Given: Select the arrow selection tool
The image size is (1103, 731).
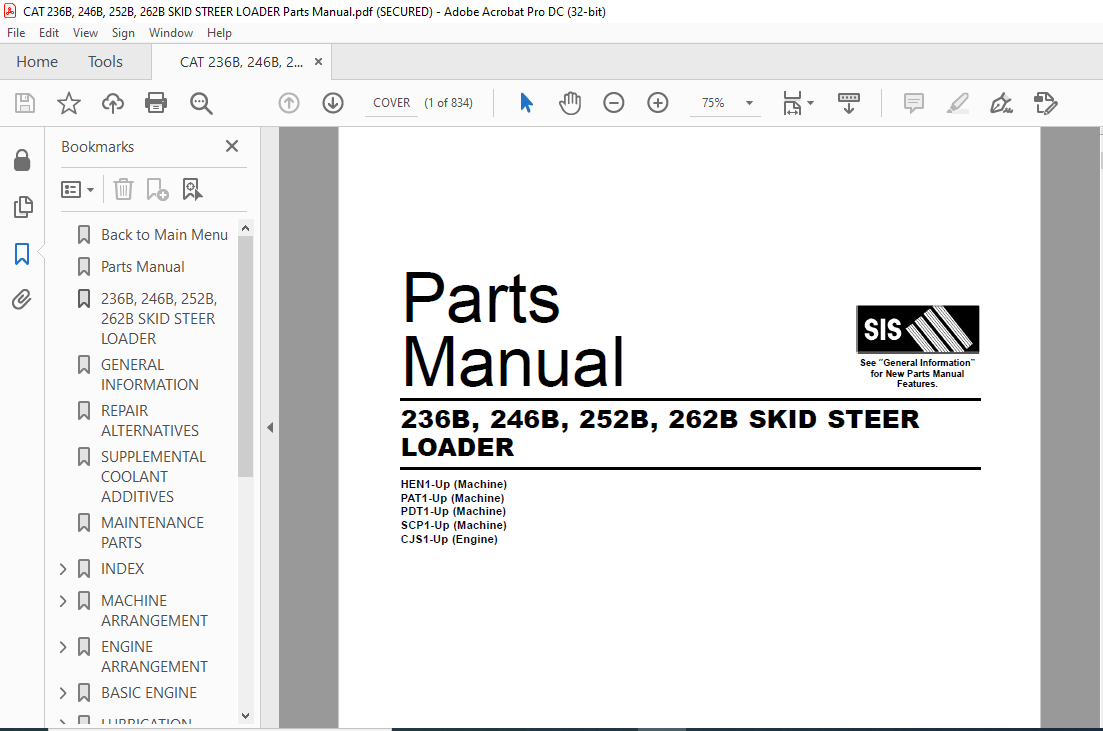Looking at the screenshot, I should (526, 103).
